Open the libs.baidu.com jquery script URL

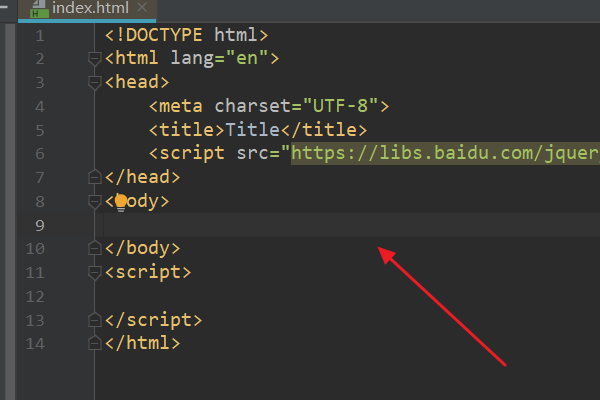pyautogui.click(x=445, y=153)
